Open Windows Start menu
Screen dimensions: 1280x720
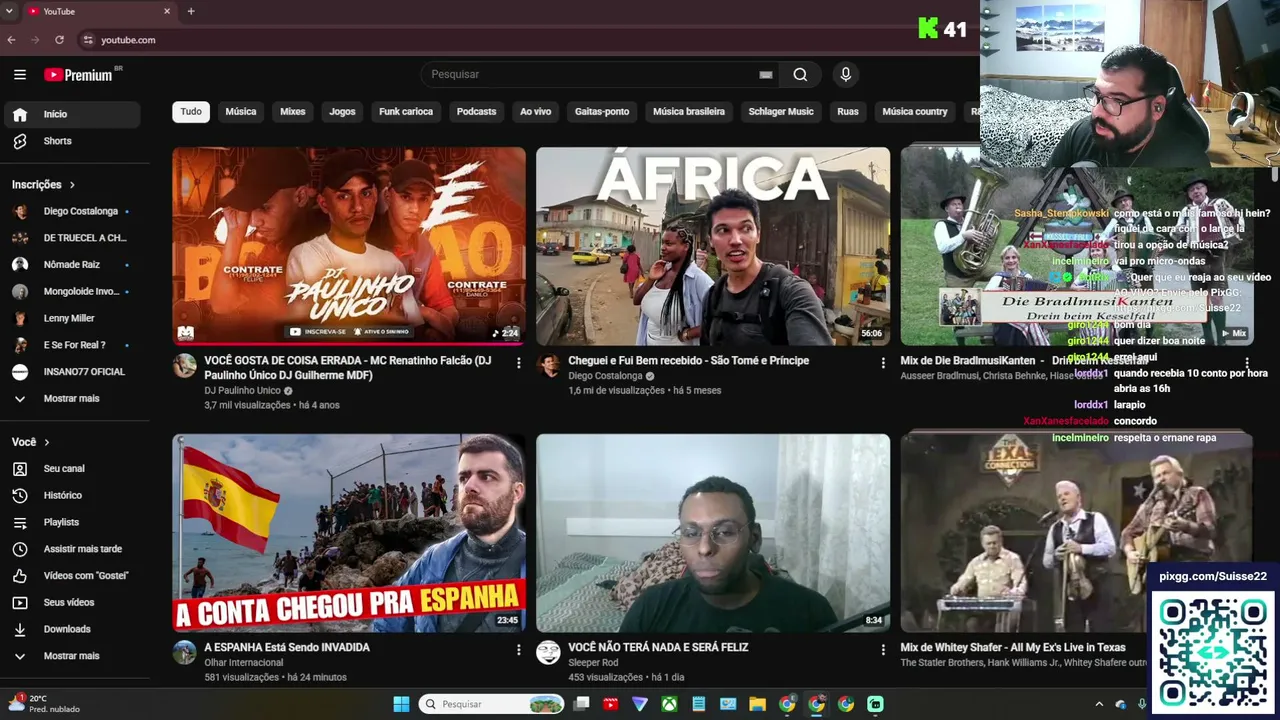(401, 704)
